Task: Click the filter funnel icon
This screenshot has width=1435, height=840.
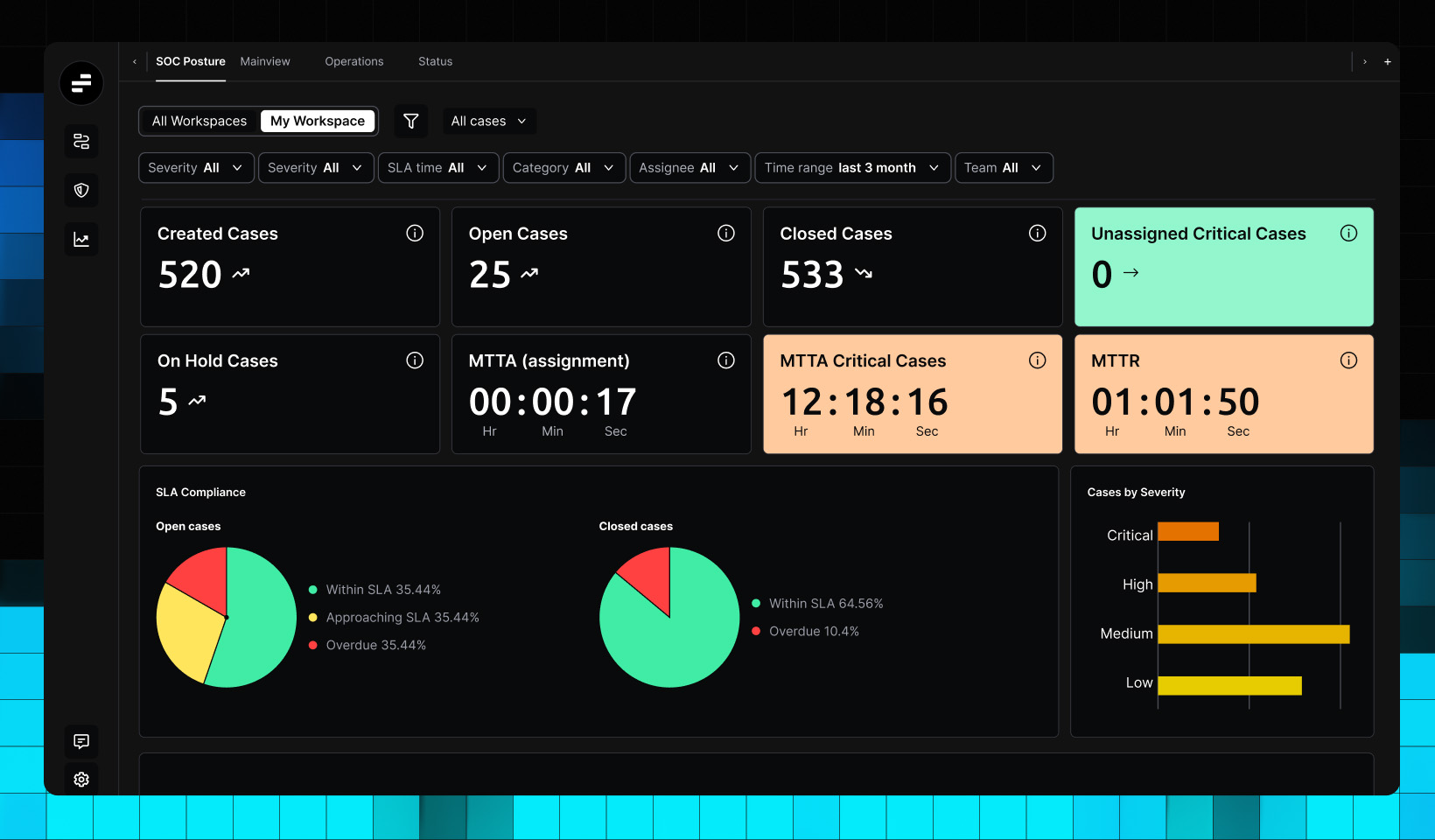Action: pyautogui.click(x=410, y=122)
